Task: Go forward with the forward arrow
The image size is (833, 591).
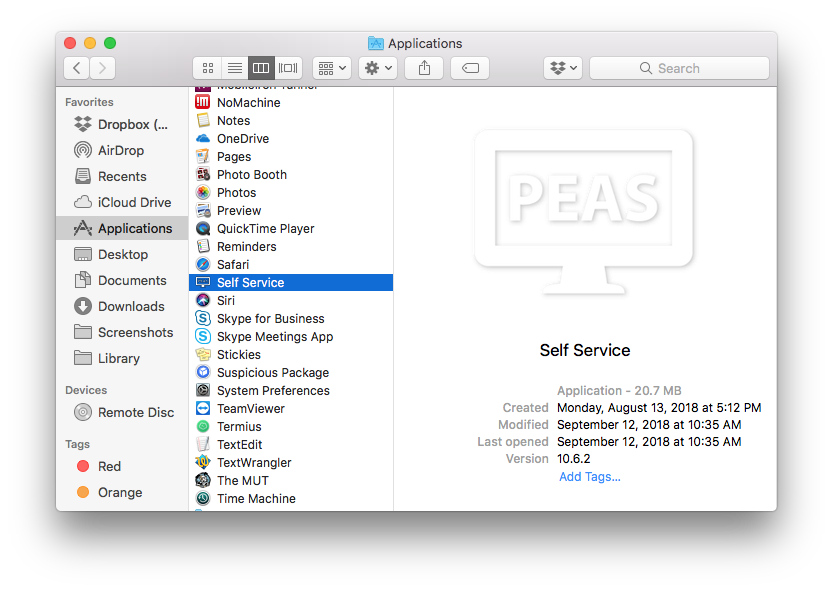Action: click(103, 68)
